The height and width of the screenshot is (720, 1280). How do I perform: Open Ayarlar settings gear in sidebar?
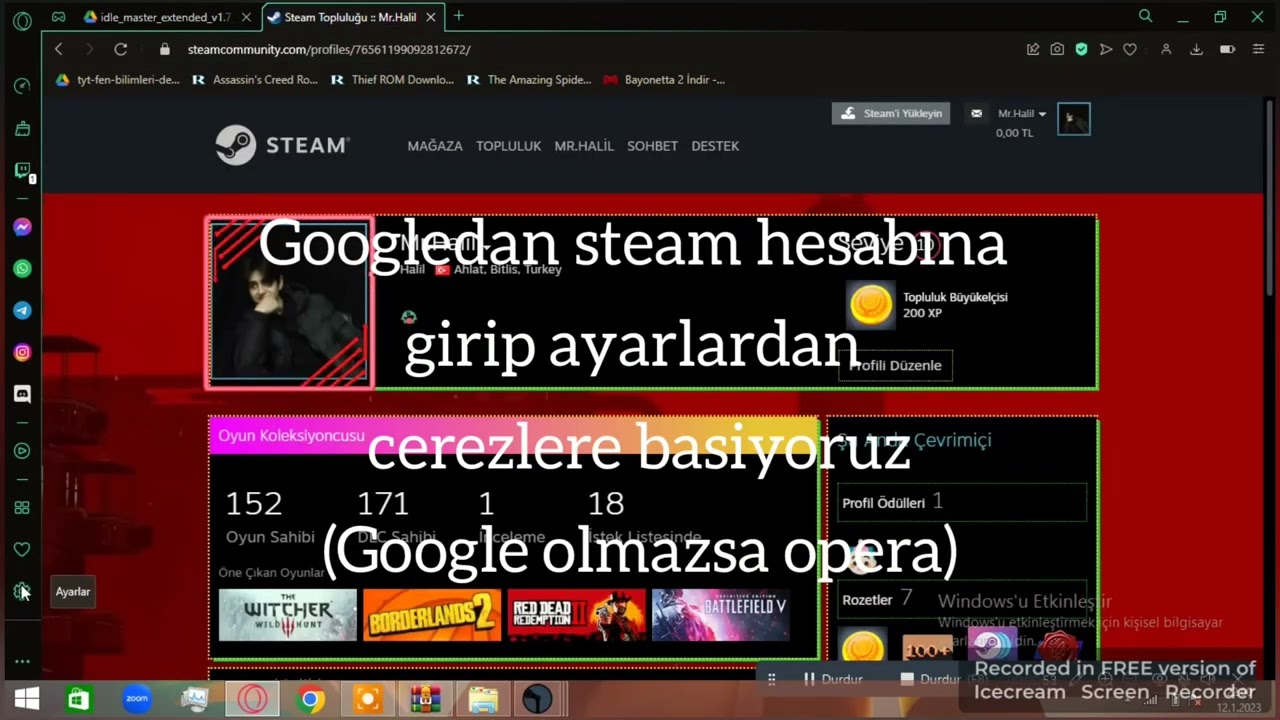pyautogui.click(x=22, y=591)
